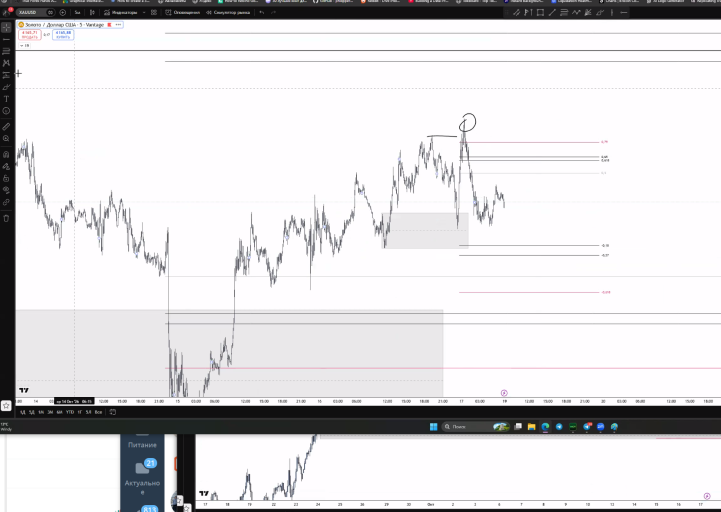Open the Windows Start menu

(x=433, y=427)
